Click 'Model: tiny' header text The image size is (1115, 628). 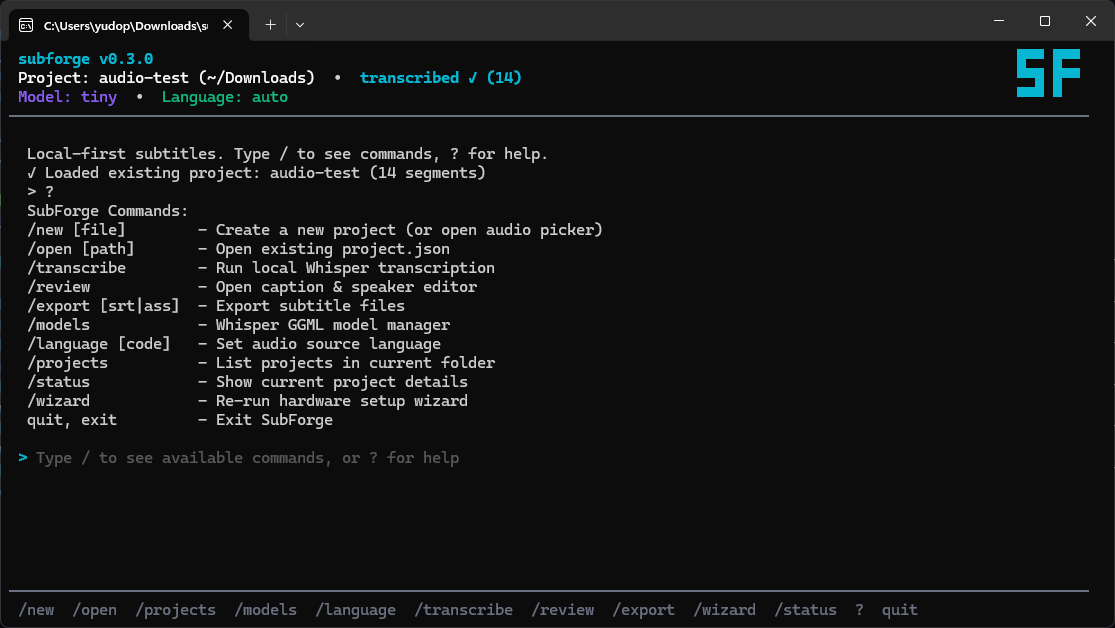[68, 97]
